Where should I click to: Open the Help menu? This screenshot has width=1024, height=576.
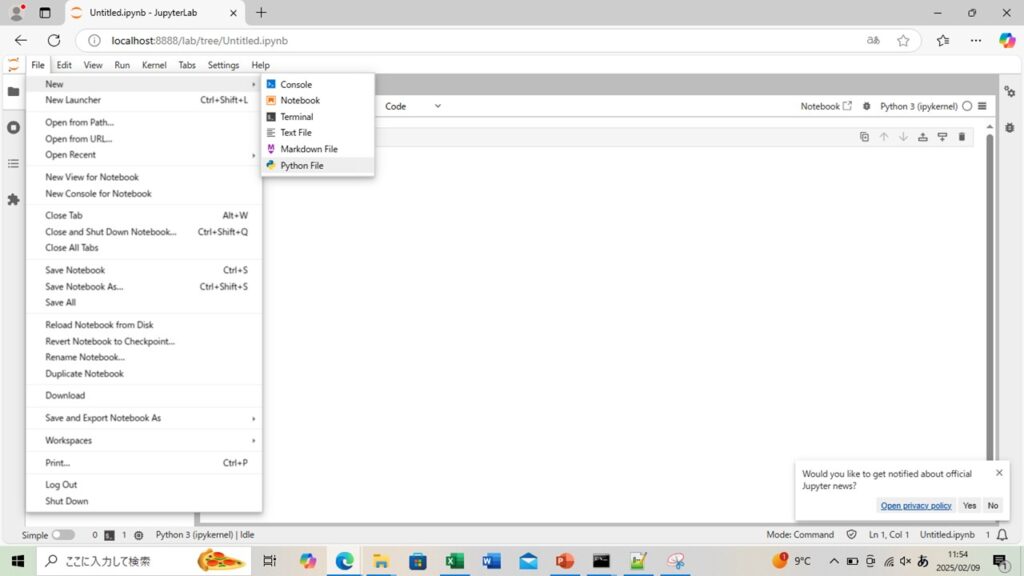point(261,65)
